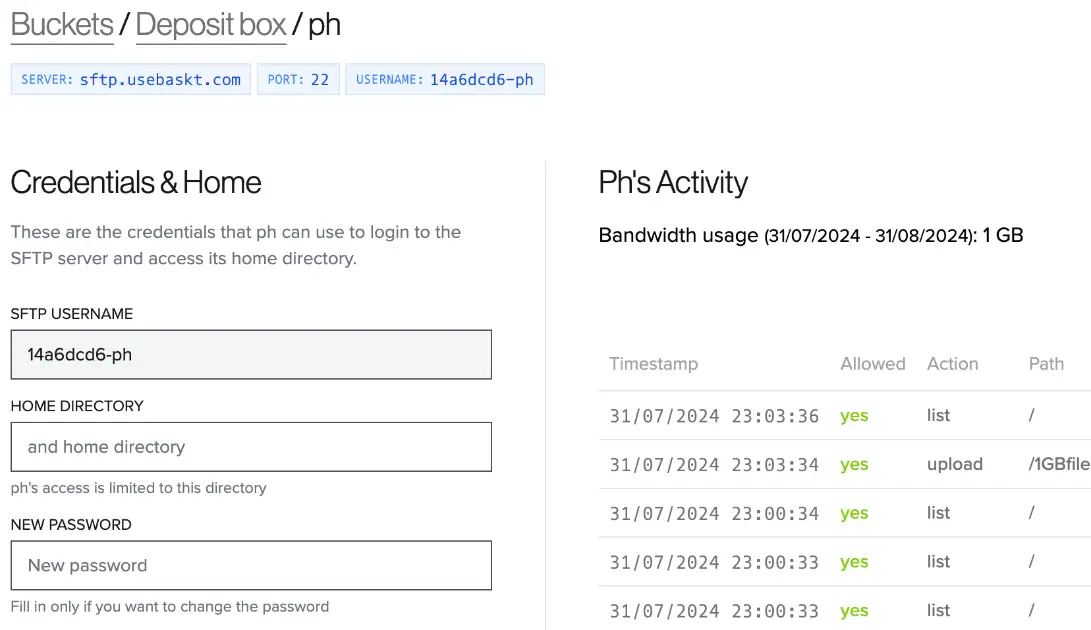Click the SERVER sftp.usebaskt.com badge
The width and height of the screenshot is (1091, 630).
click(131, 80)
